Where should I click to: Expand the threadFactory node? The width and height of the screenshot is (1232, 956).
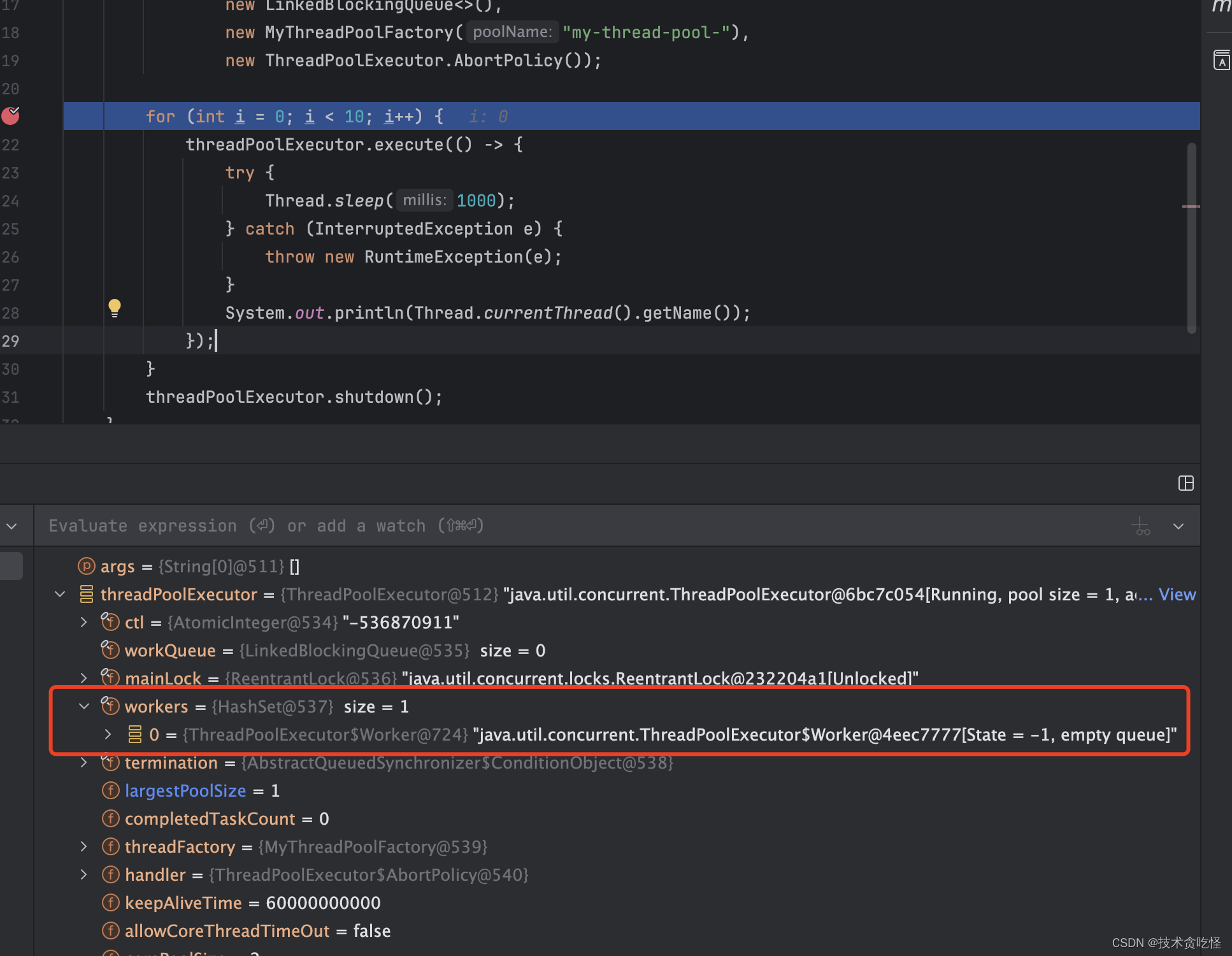click(x=83, y=846)
